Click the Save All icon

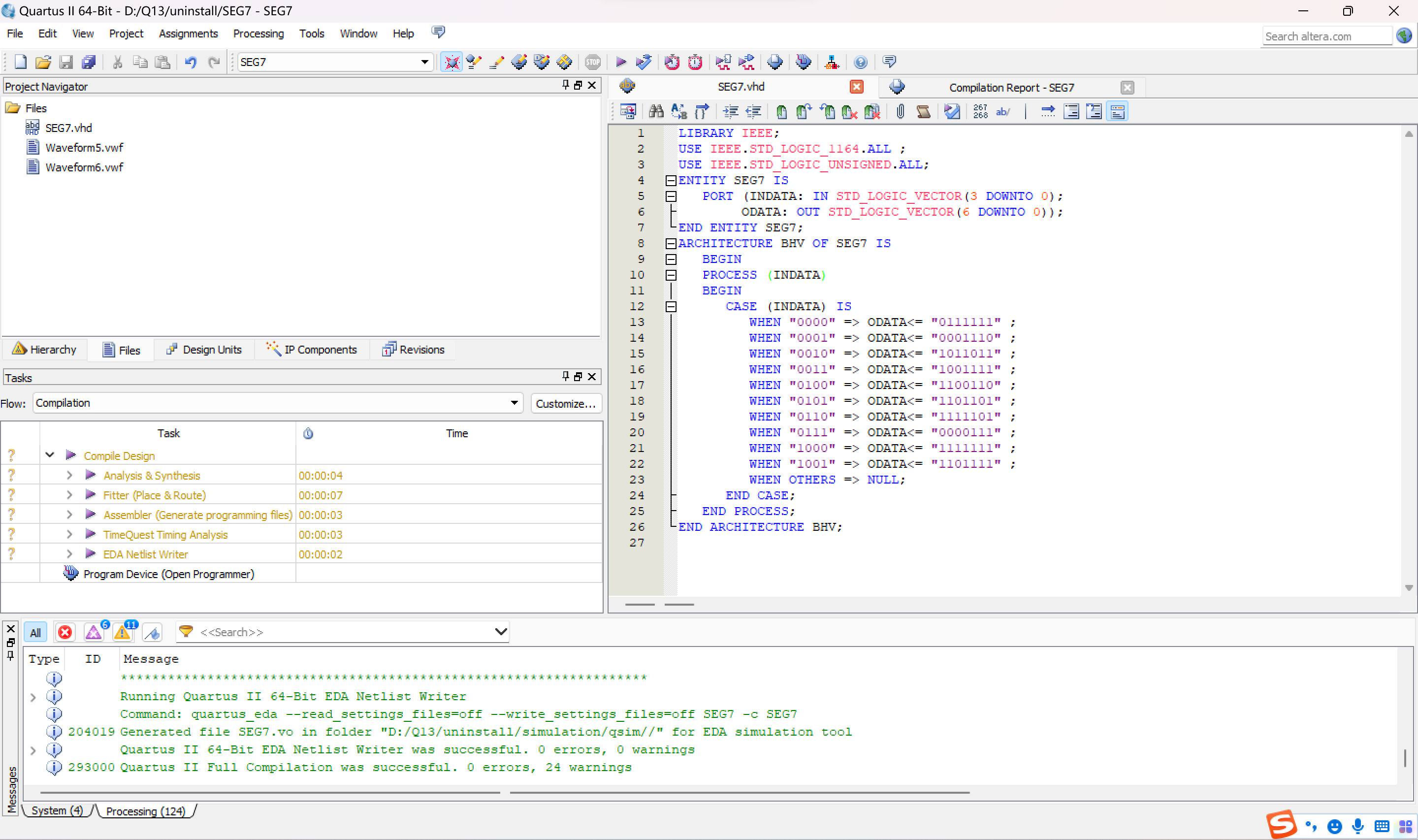[89, 62]
